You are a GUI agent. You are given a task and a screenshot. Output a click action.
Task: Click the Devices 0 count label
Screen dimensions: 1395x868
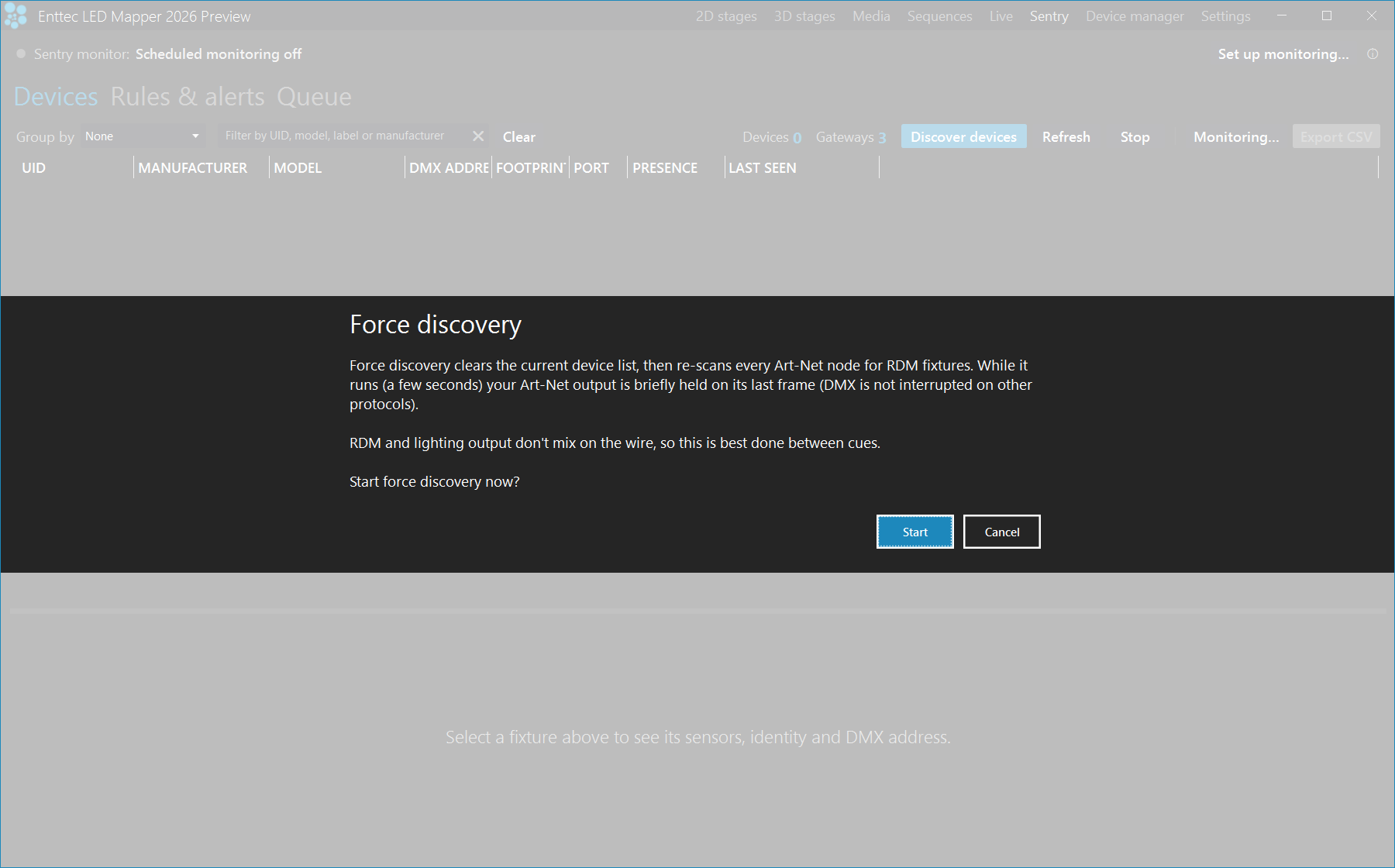(x=772, y=137)
